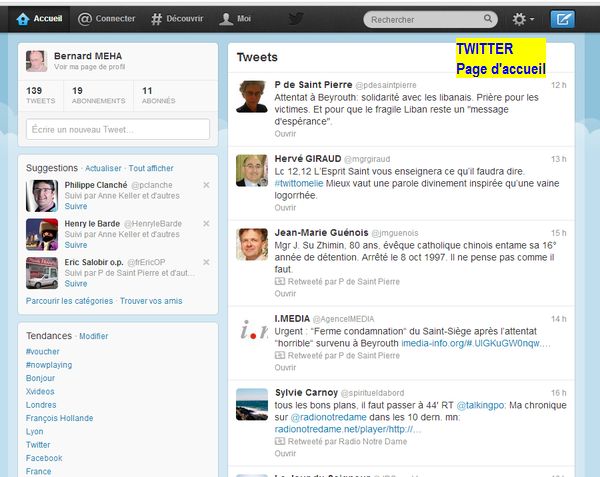
Task: Open the François Hollande trend
Action: [59, 418]
